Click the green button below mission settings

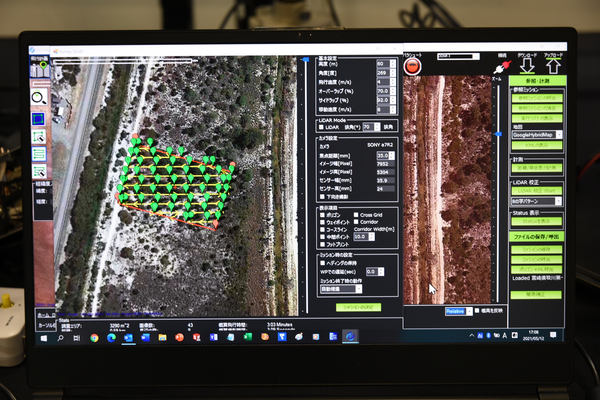pos(358,307)
